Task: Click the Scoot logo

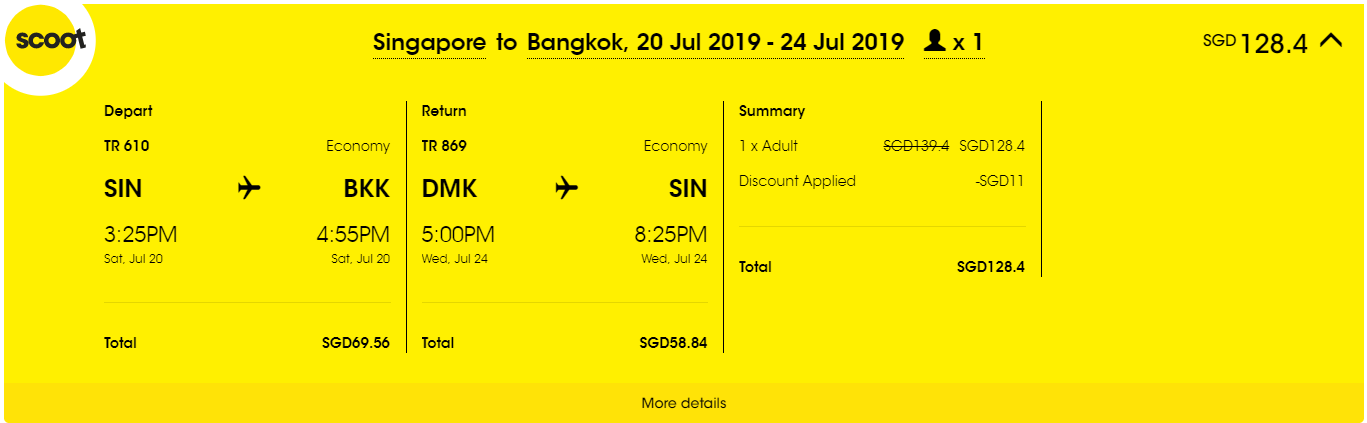Action: coord(48,41)
